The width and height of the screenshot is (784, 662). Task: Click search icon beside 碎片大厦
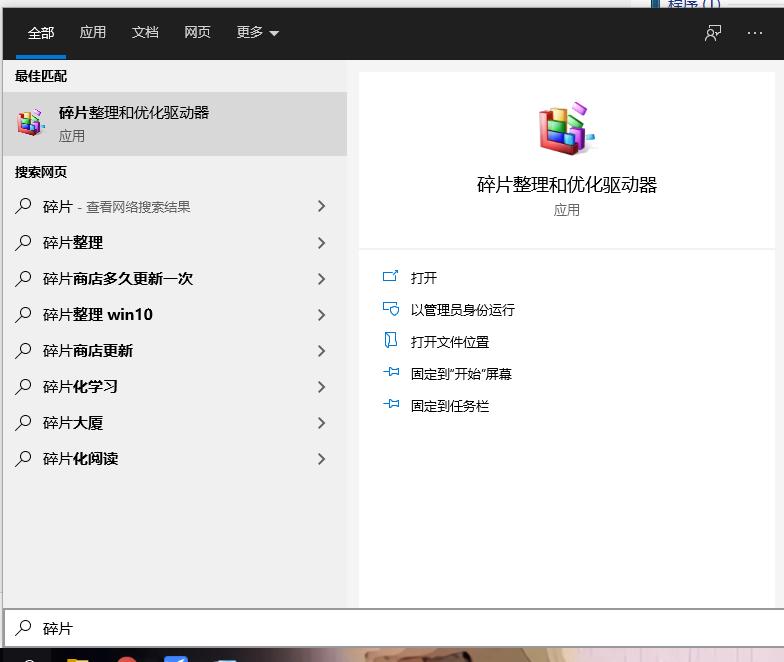(x=23, y=422)
